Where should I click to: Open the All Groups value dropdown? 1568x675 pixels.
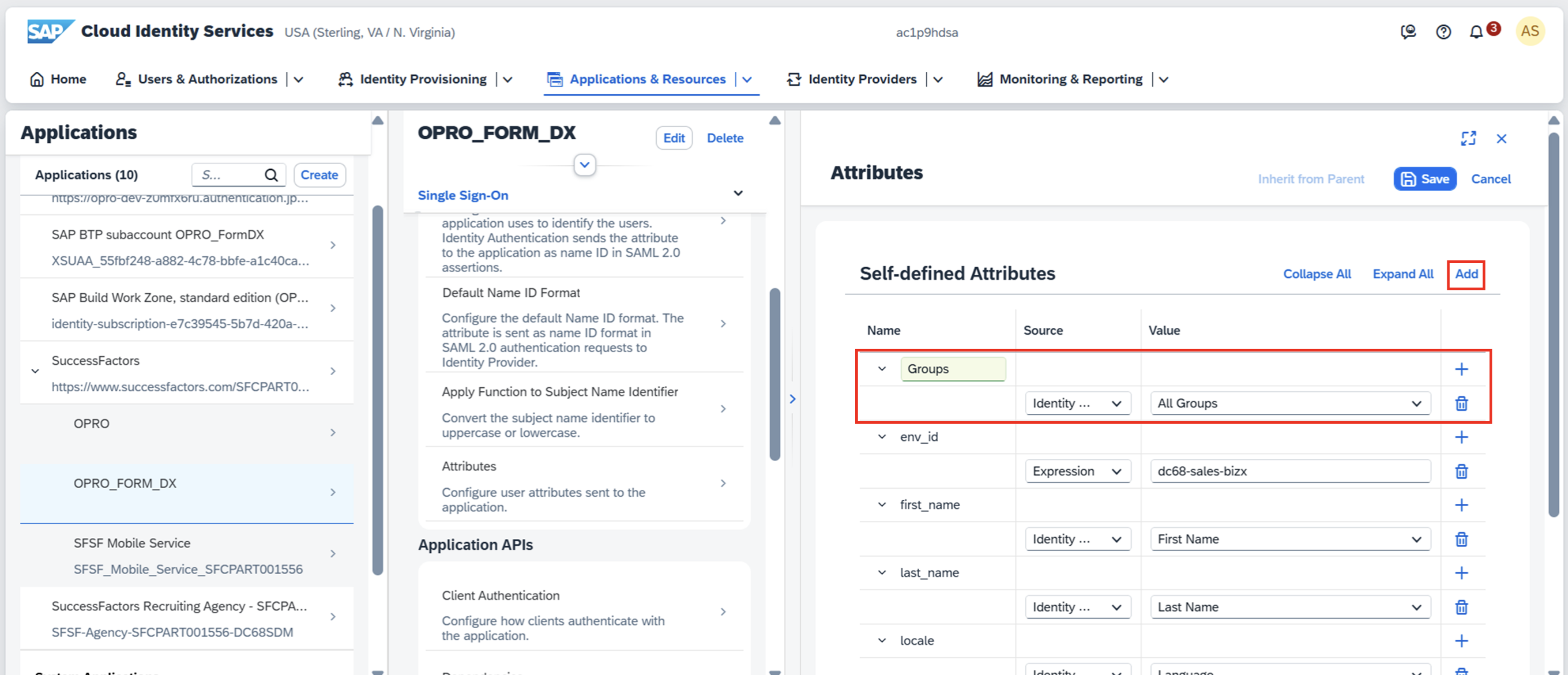click(x=1416, y=404)
